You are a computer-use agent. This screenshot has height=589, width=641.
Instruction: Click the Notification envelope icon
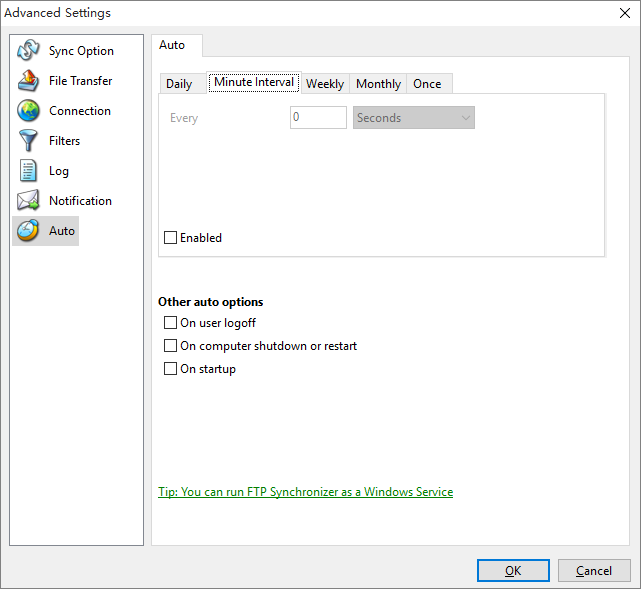click(x=28, y=200)
